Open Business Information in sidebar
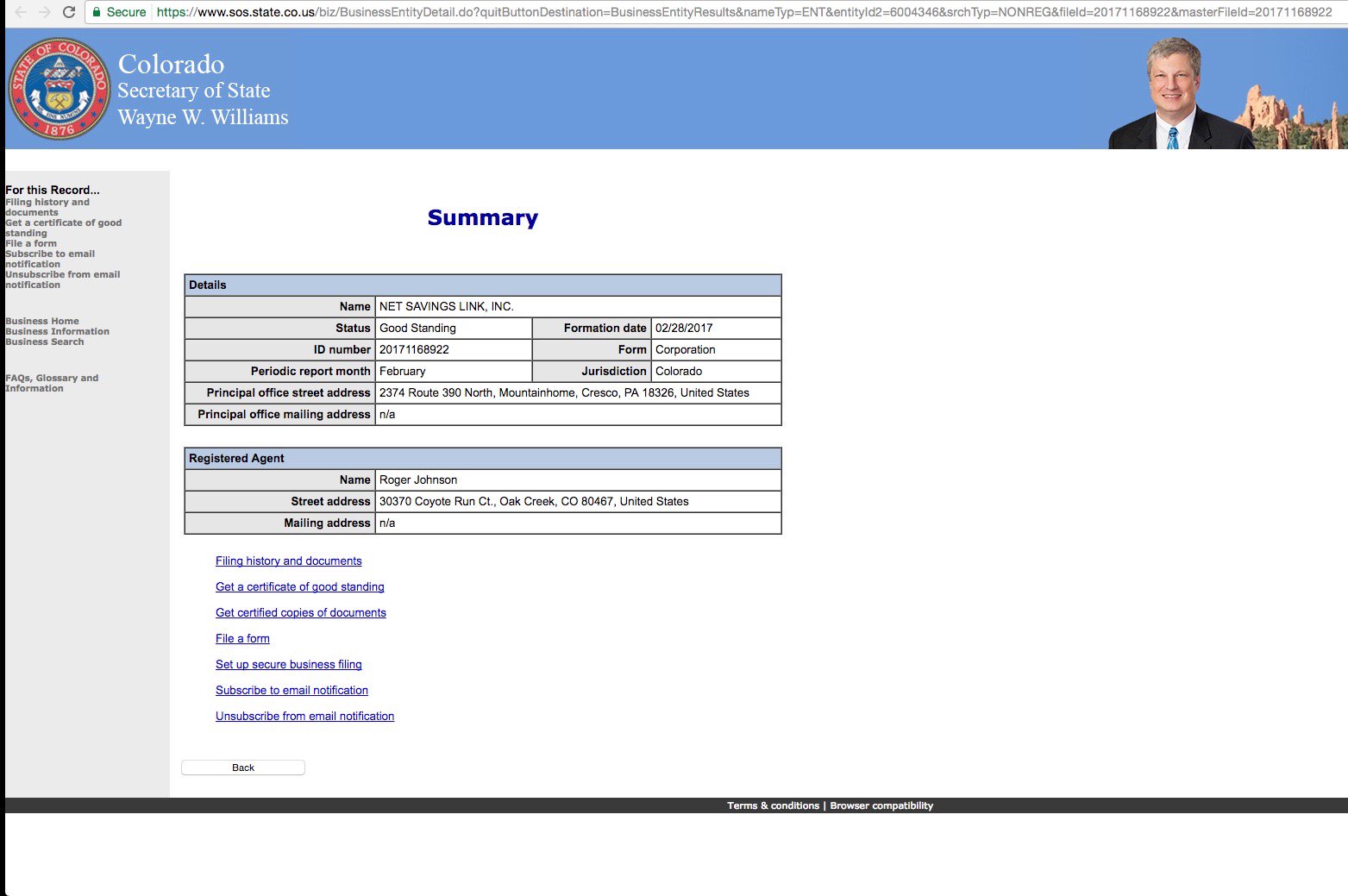 pos(57,331)
